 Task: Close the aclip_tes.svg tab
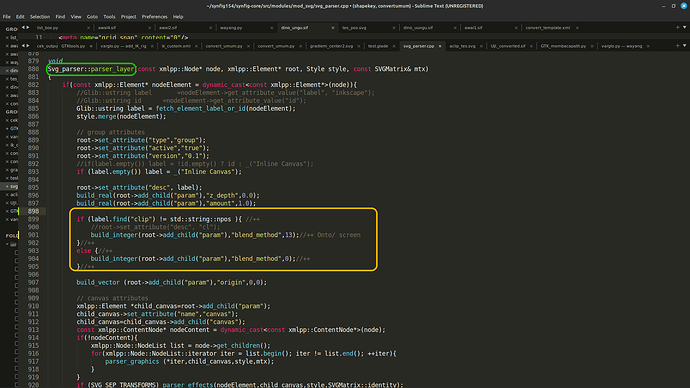(x=481, y=46)
